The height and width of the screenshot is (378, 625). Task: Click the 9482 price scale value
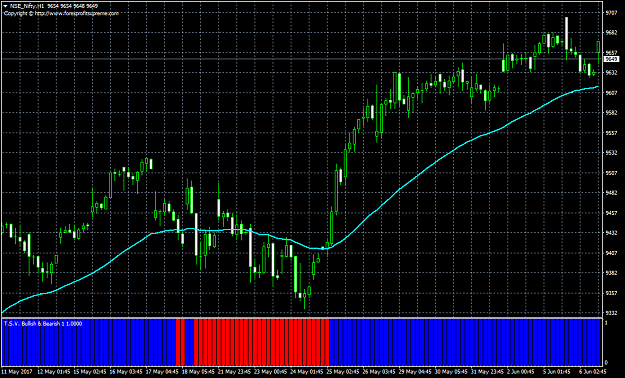(611, 193)
